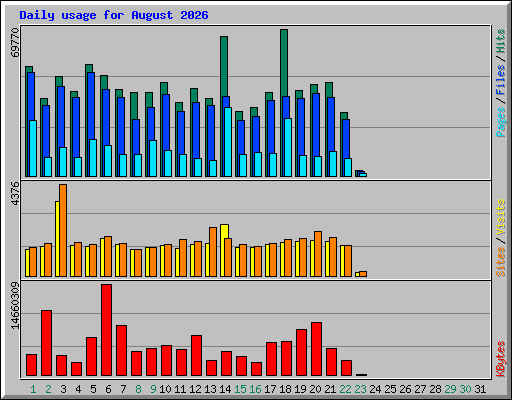Click the 'Files' legend label
Viewport: 512px width, 400px height.
pos(501,80)
